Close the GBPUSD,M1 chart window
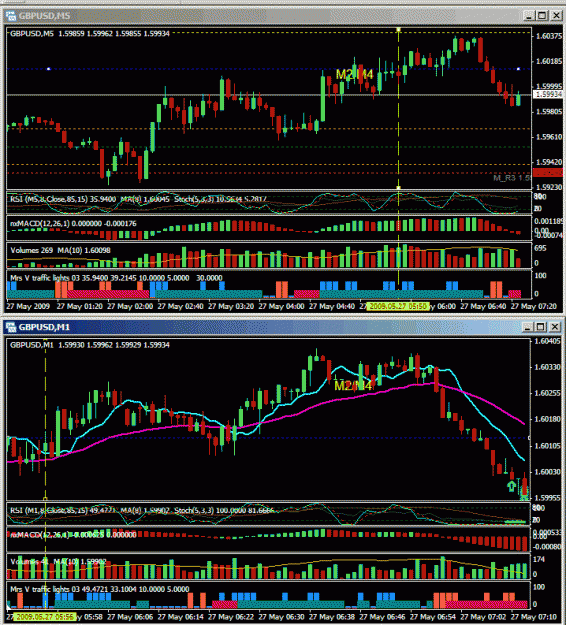The width and height of the screenshot is (566, 625). point(555,327)
